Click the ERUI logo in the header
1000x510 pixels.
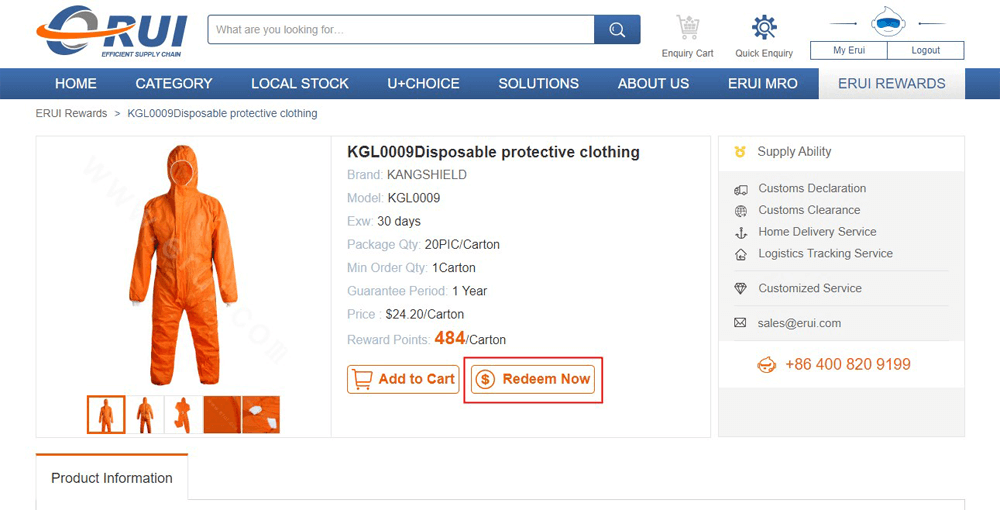point(112,31)
